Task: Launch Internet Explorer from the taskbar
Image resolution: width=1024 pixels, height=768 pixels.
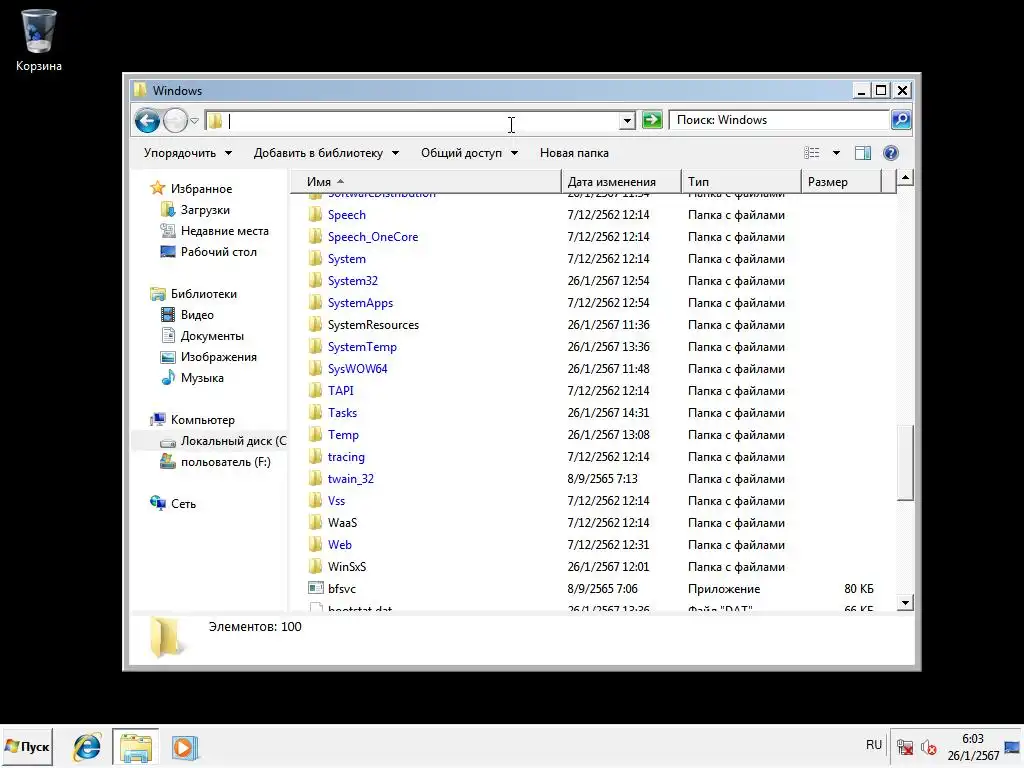Action: point(86,747)
